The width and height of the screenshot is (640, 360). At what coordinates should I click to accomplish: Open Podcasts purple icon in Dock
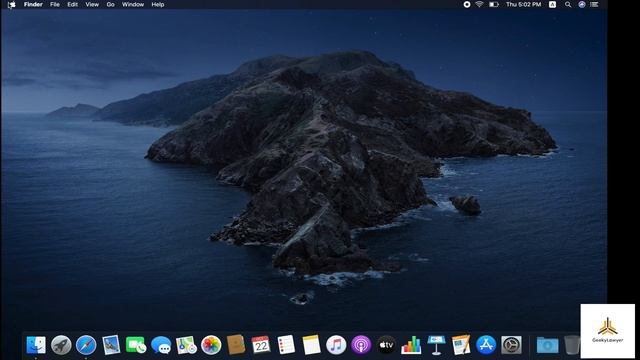point(361,345)
